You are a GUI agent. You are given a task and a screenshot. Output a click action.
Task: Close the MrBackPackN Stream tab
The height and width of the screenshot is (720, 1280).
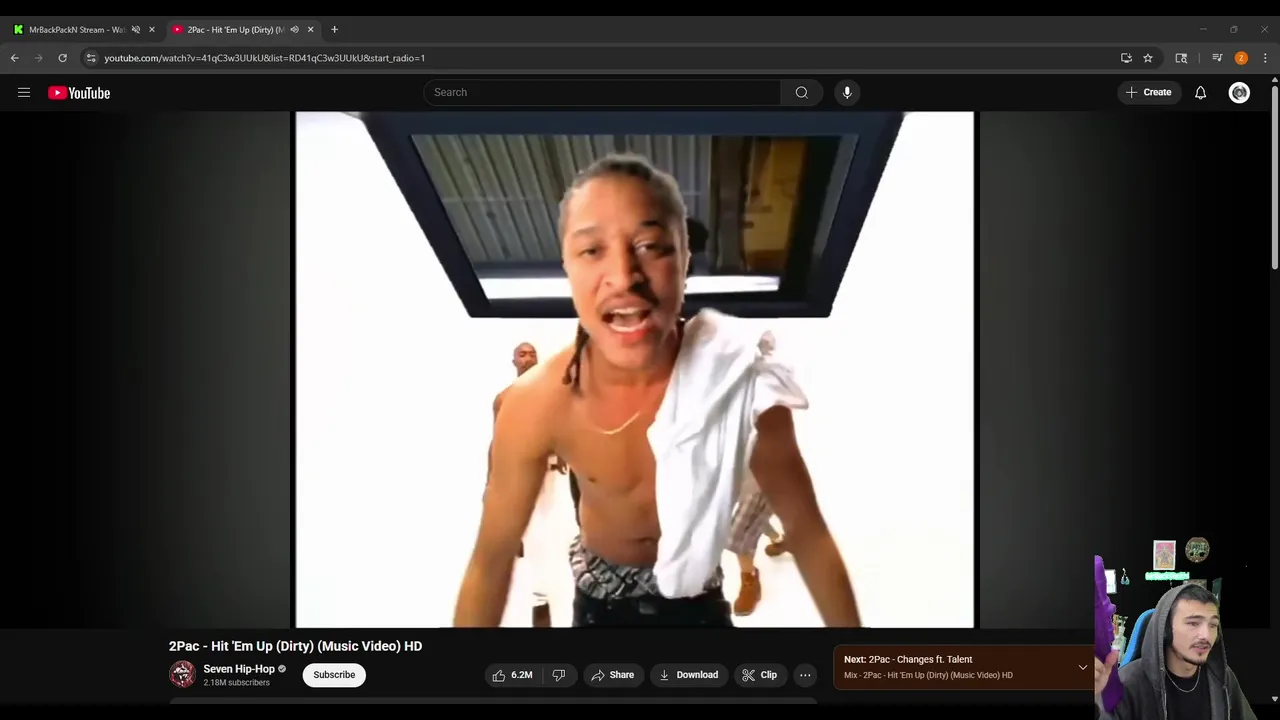point(152,30)
